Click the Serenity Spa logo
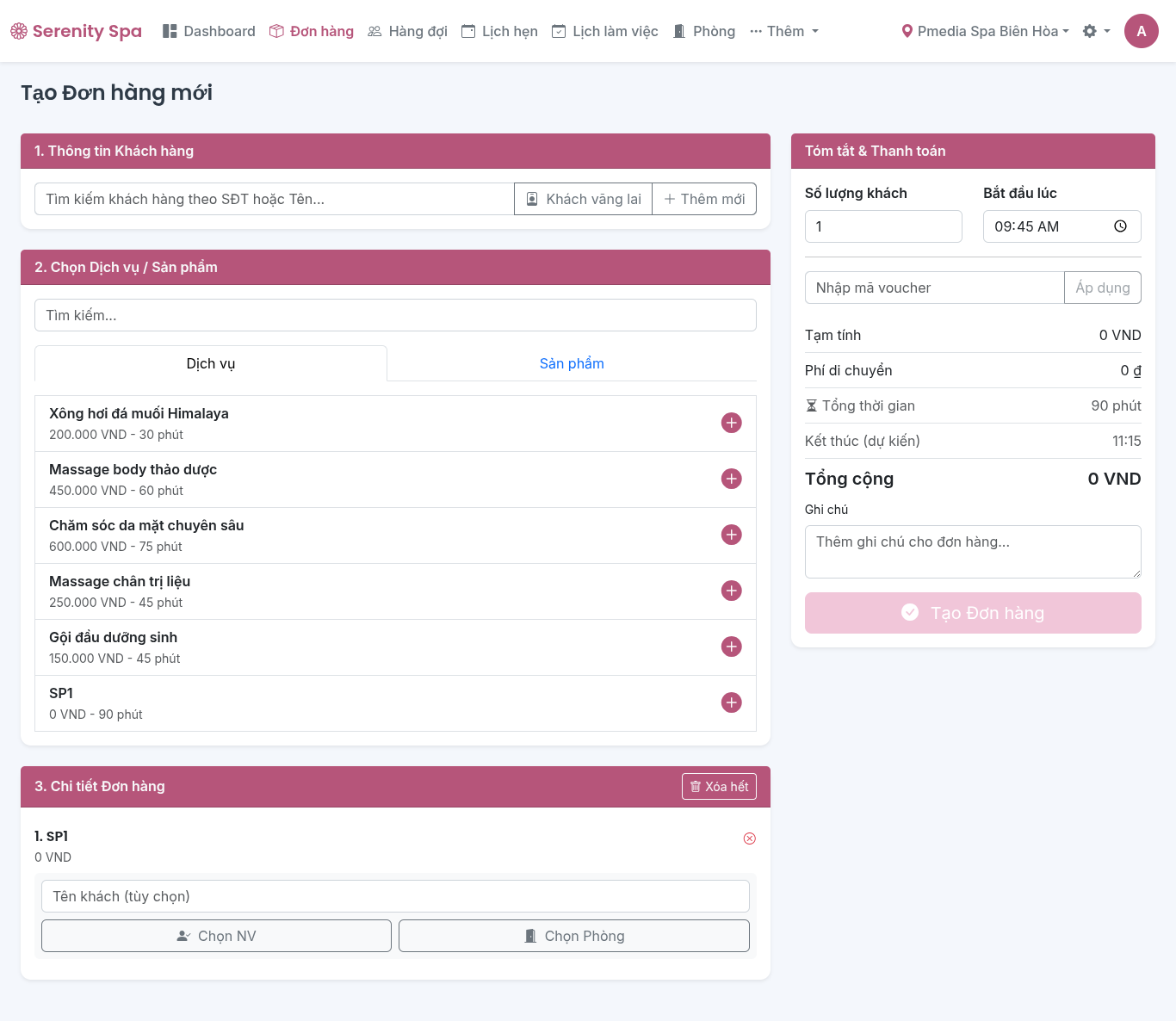 pyautogui.click(x=76, y=31)
